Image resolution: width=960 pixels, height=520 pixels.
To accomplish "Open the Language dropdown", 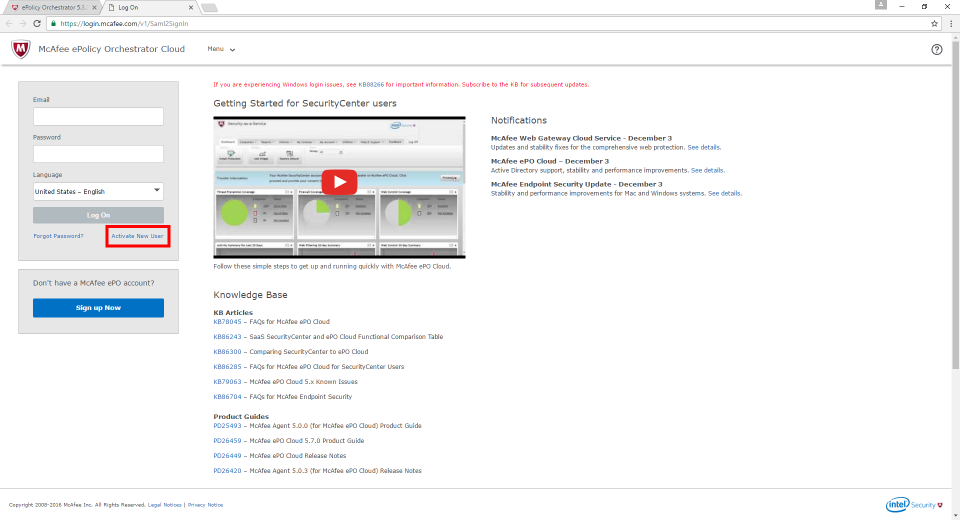I will pyautogui.click(x=98, y=191).
